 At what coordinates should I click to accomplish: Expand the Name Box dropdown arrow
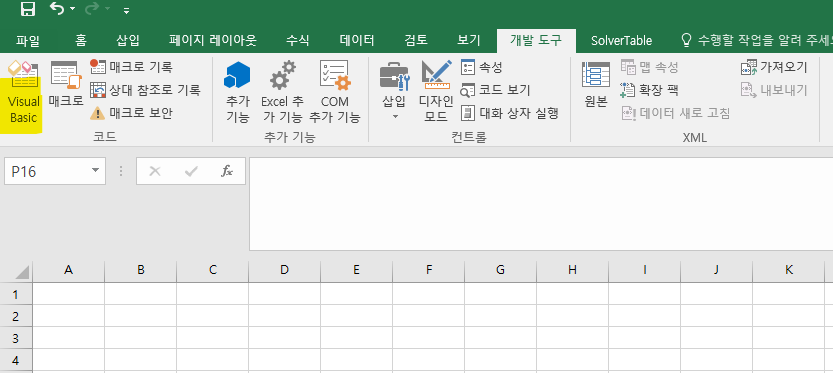coord(96,171)
